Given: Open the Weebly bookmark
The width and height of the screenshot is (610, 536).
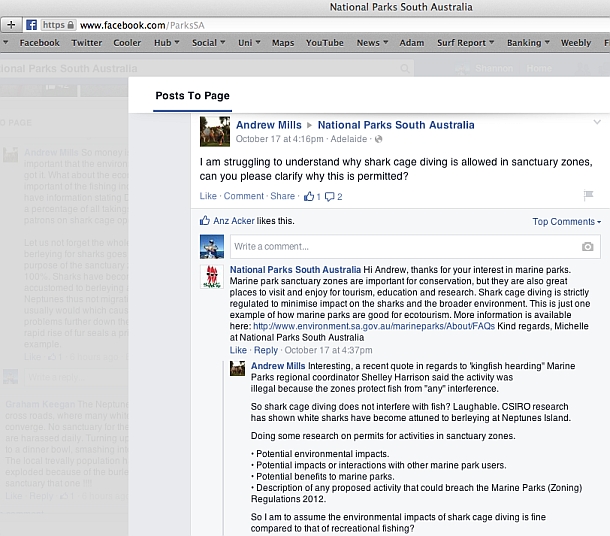Looking at the screenshot, I should [576, 43].
